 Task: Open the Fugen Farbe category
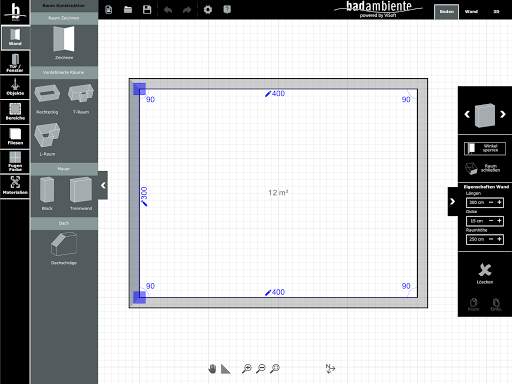[x=15, y=161]
